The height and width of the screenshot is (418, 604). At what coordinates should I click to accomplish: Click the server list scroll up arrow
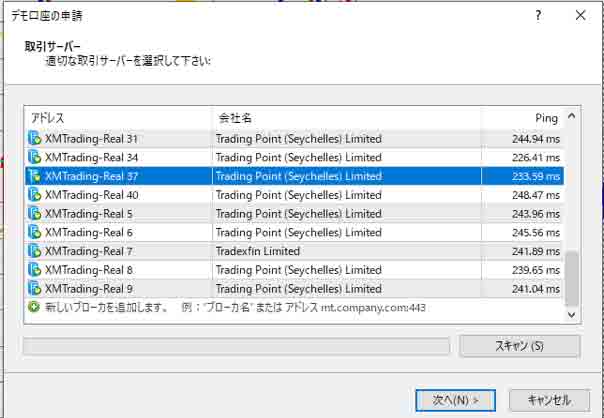pyautogui.click(x=572, y=116)
